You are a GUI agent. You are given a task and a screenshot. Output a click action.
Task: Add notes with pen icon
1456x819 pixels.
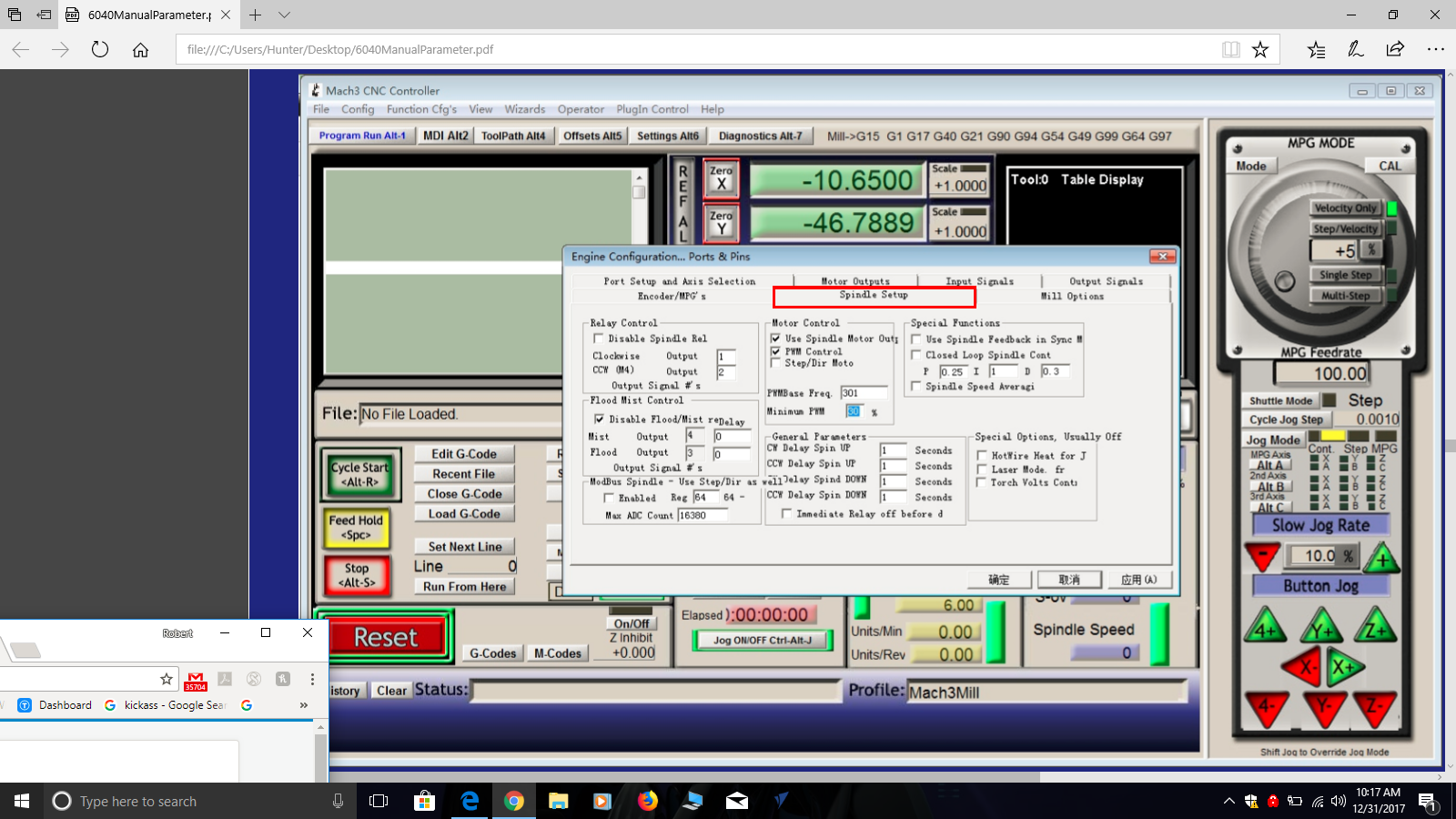click(x=1356, y=49)
